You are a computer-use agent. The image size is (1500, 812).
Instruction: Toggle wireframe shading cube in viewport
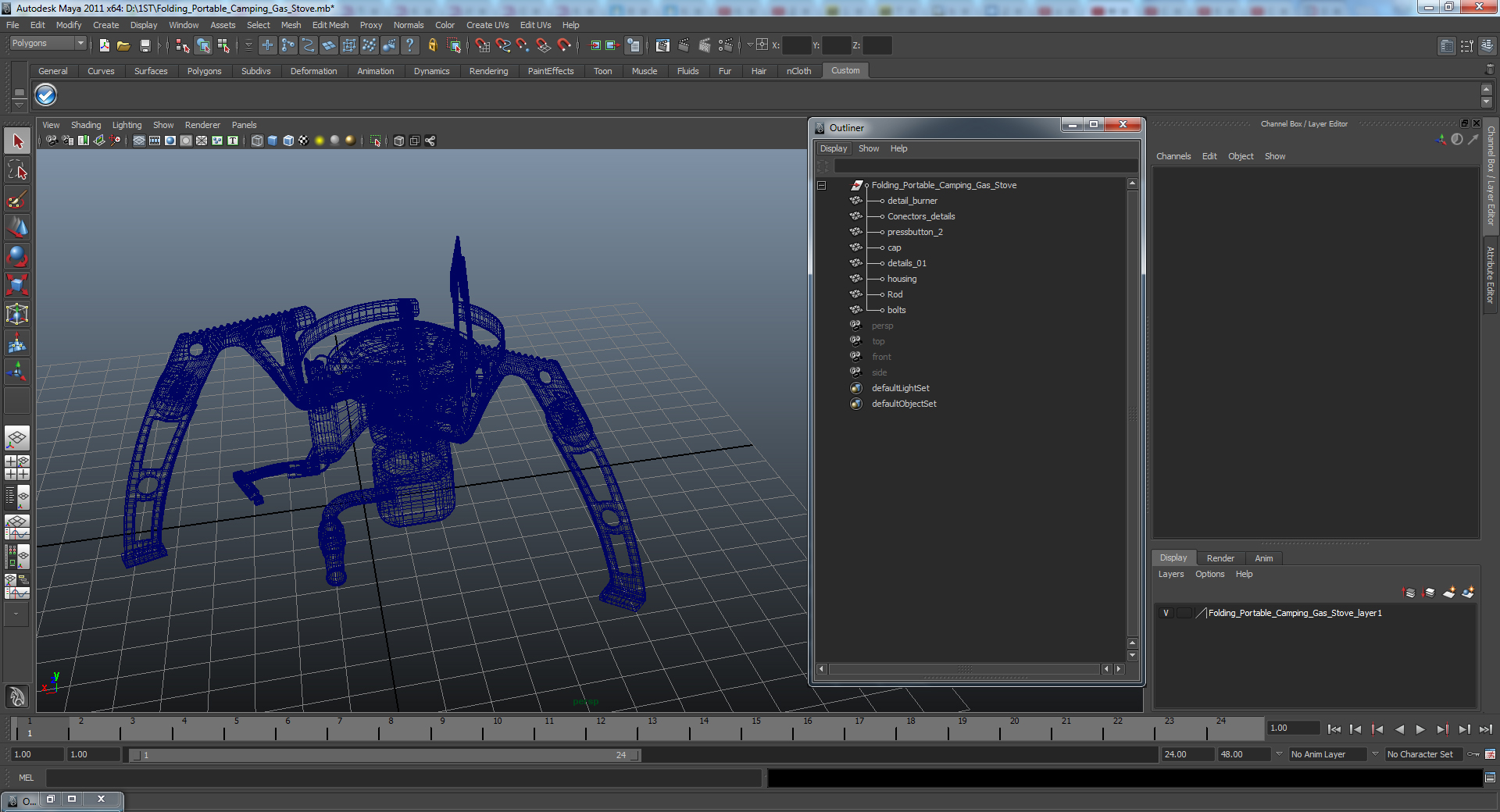(257, 141)
